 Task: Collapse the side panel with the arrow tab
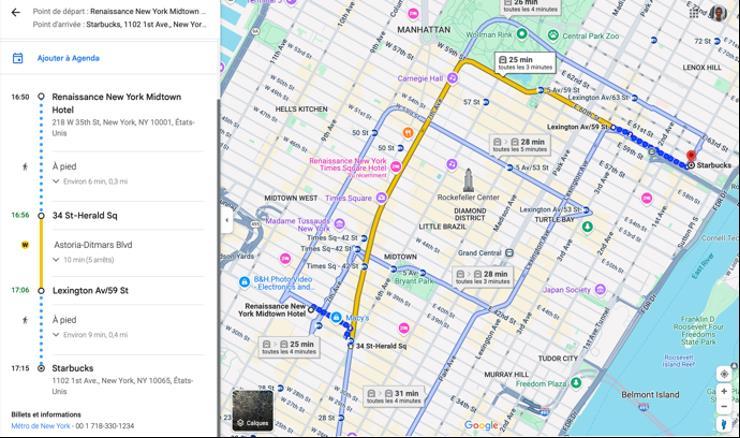(227, 220)
